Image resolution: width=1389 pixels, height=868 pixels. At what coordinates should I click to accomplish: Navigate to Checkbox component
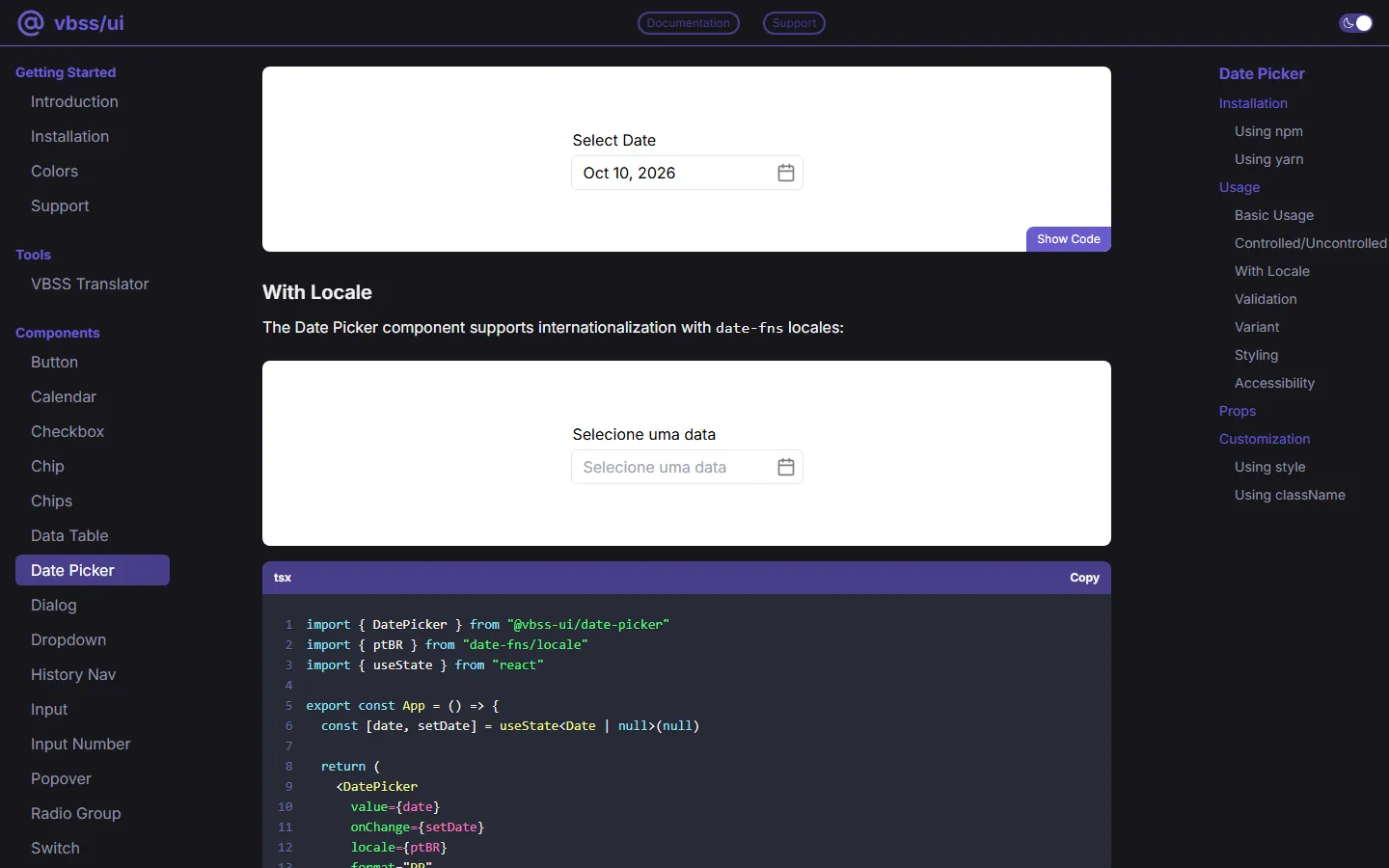pos(68,431)
